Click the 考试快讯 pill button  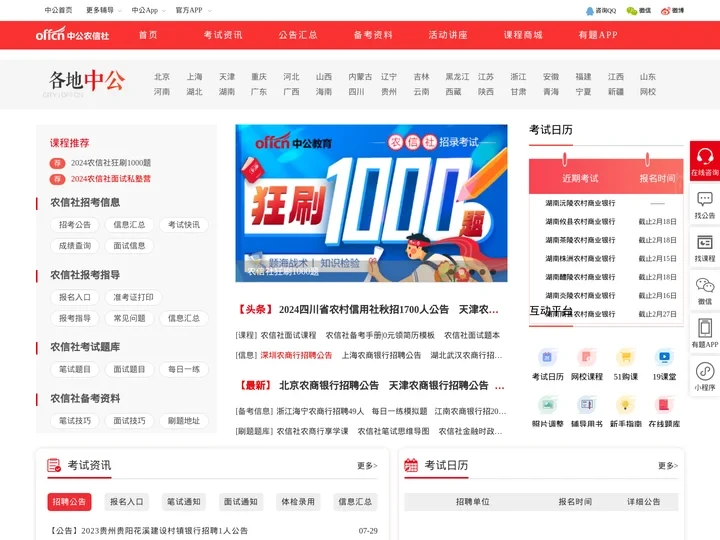184,225
